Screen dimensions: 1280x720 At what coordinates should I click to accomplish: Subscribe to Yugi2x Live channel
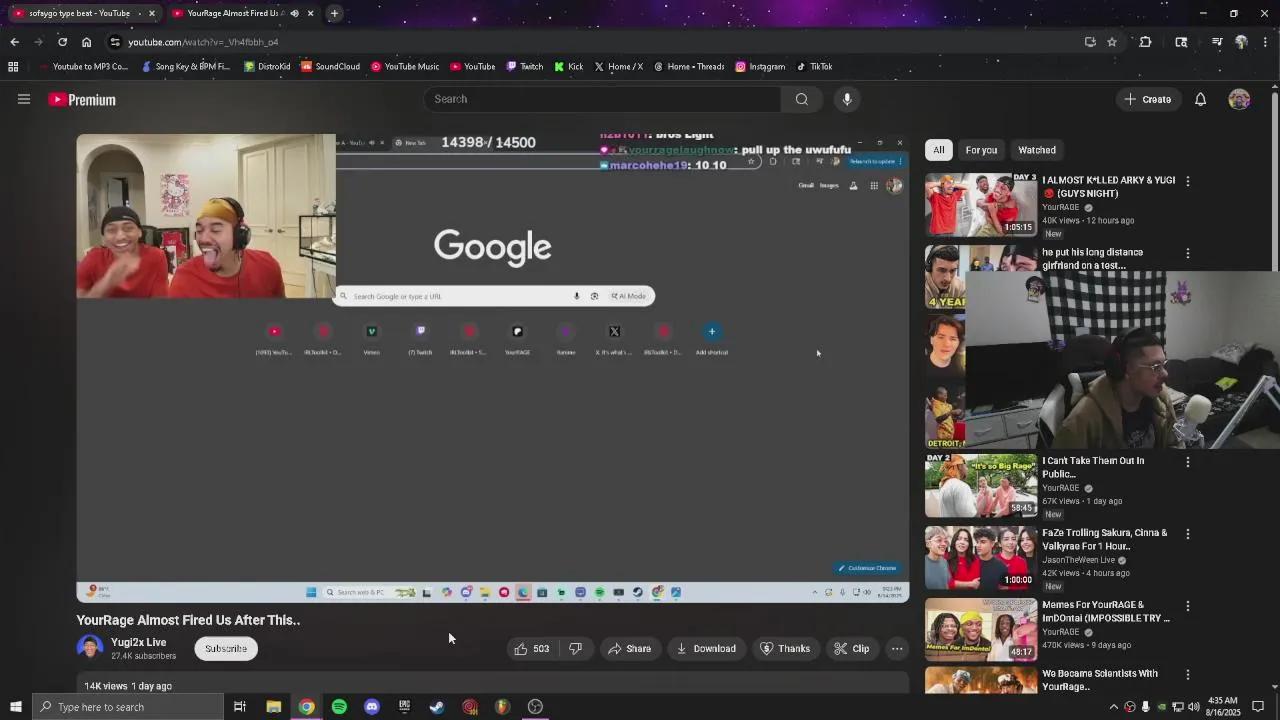click(x=226, y=649)
